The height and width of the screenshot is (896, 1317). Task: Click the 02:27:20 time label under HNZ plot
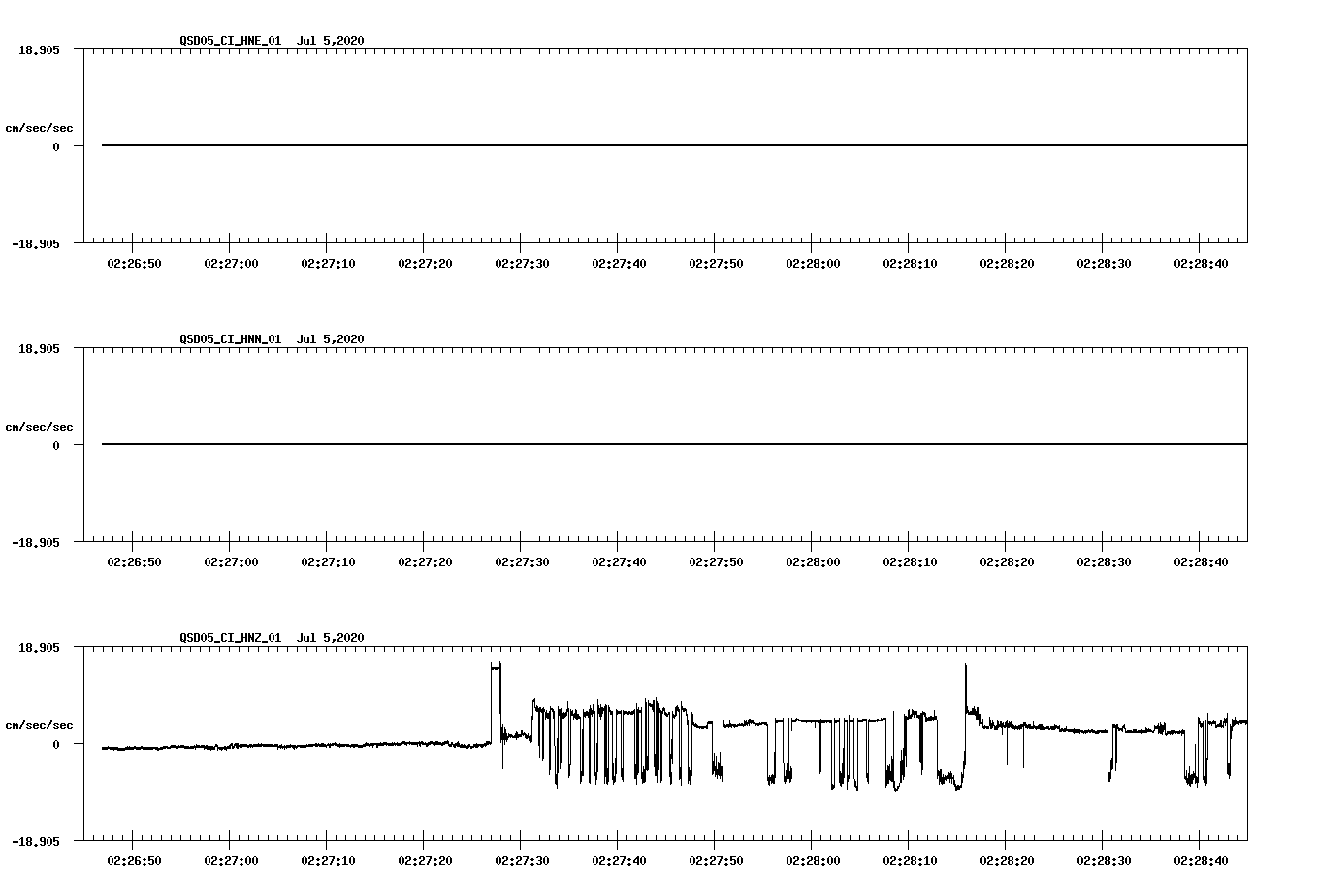(425, 861)
